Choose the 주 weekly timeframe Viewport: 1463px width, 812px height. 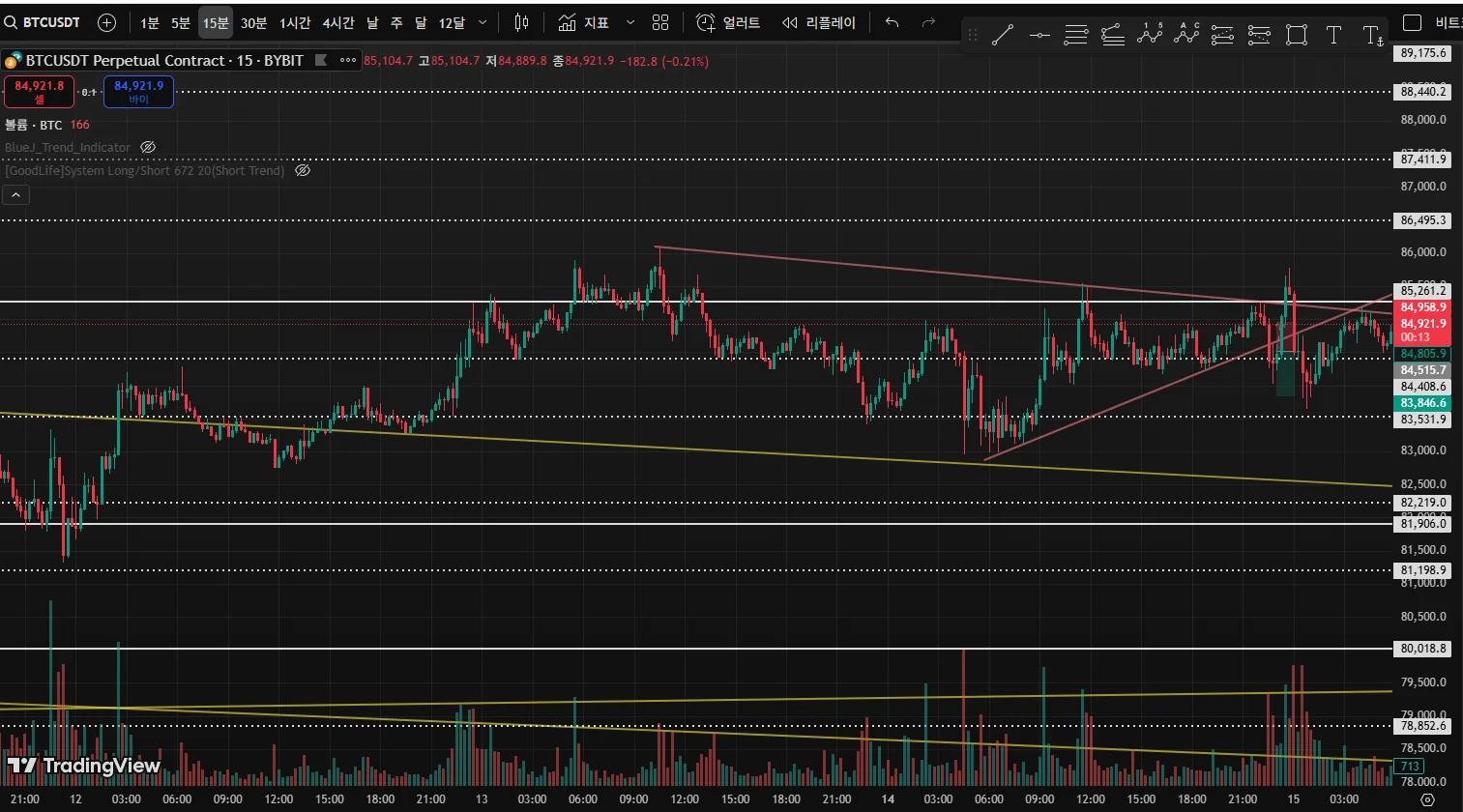pyautogui.click(x=396, y=22)
